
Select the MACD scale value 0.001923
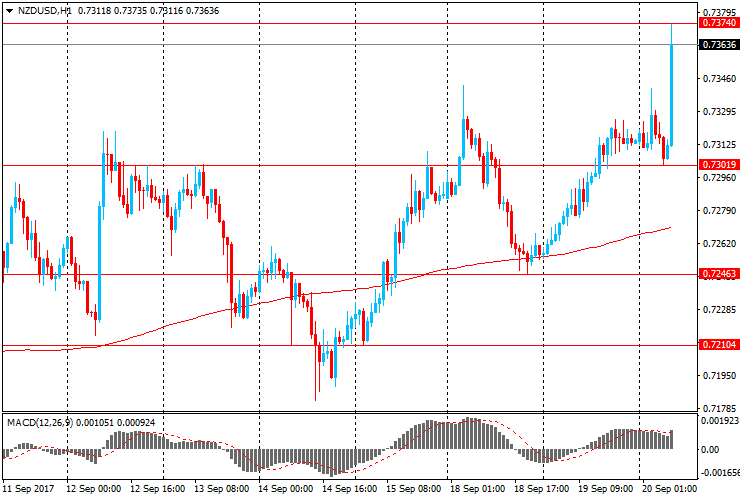click(719, 421)
